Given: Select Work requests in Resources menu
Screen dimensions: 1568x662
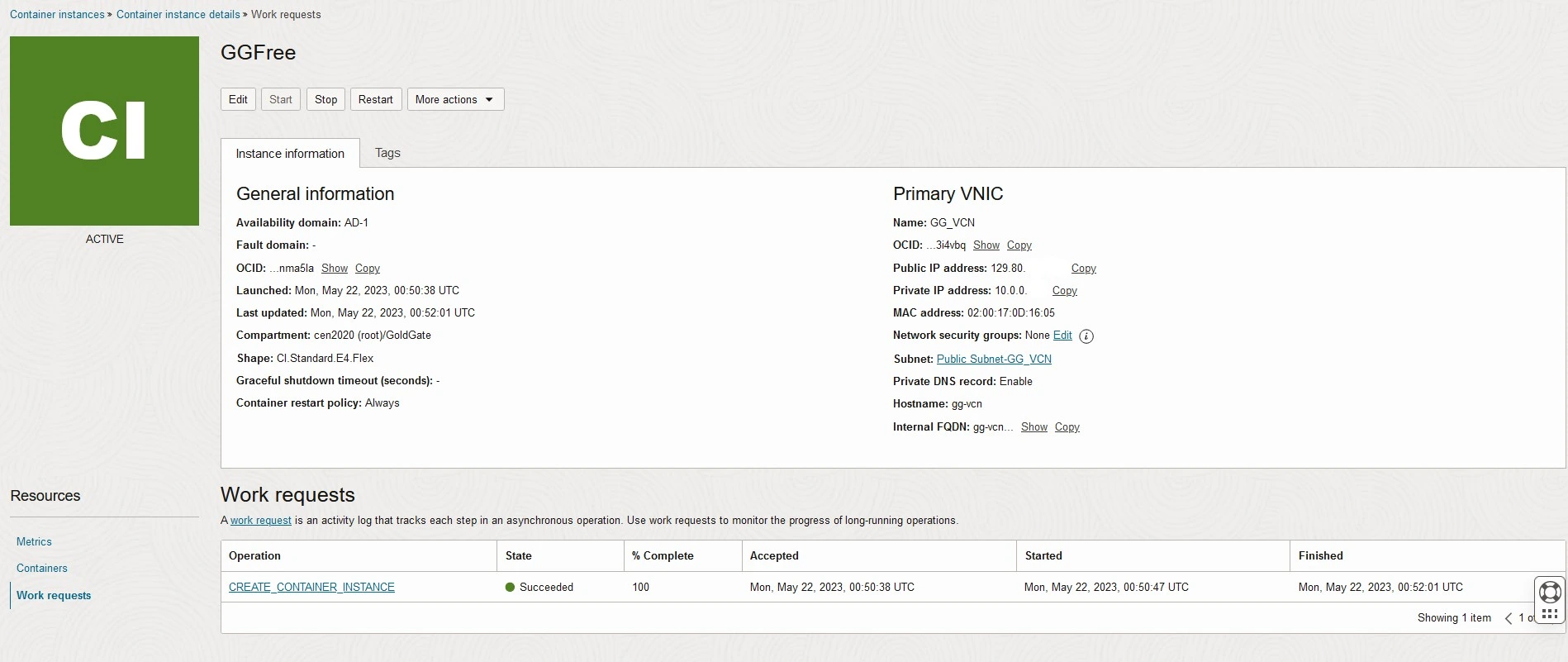Looking at the screenshot, I should (x=54, y=596).
